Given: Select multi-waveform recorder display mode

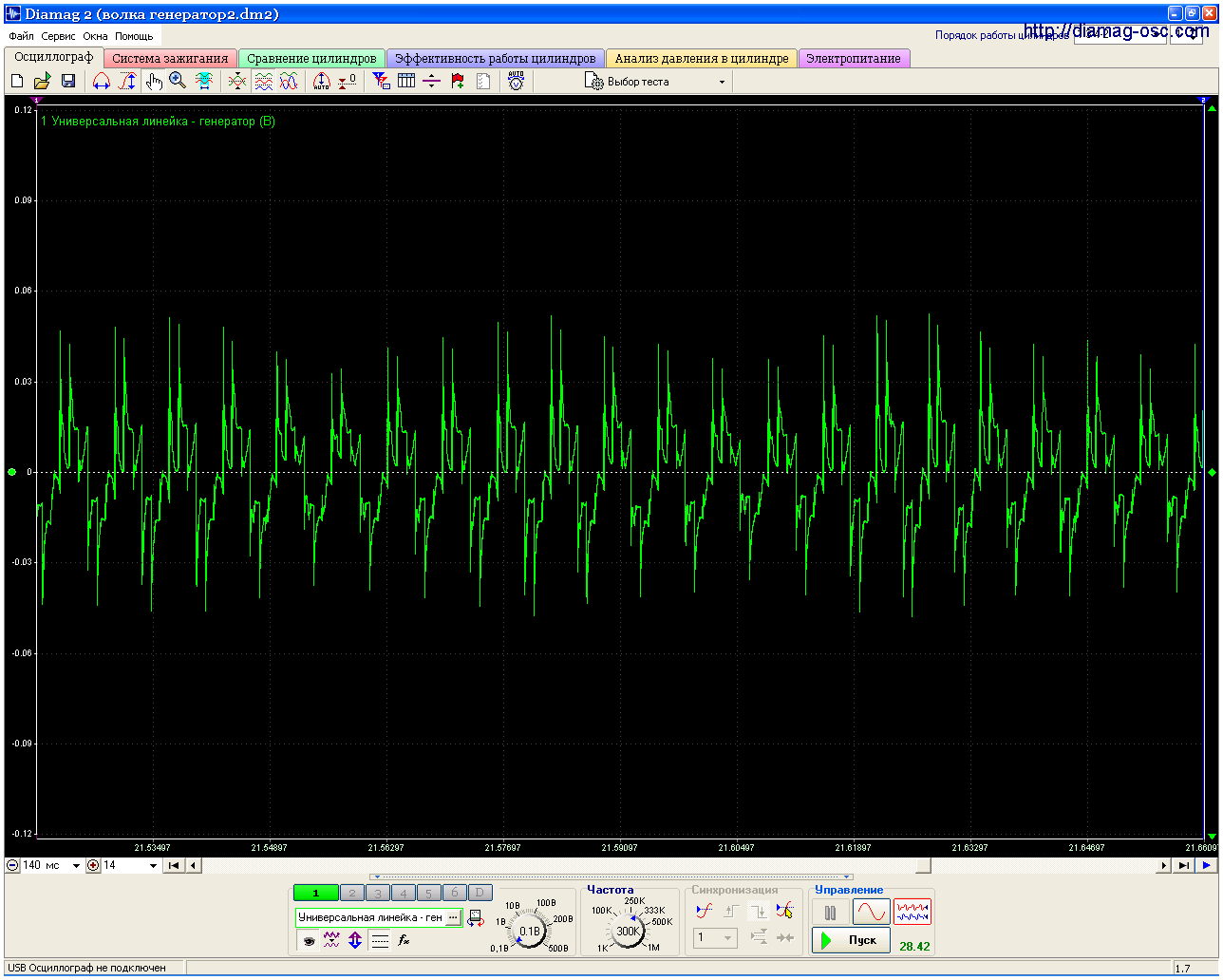Looking at the screenshot, I should pyautogui.click(x=913, y=913).
